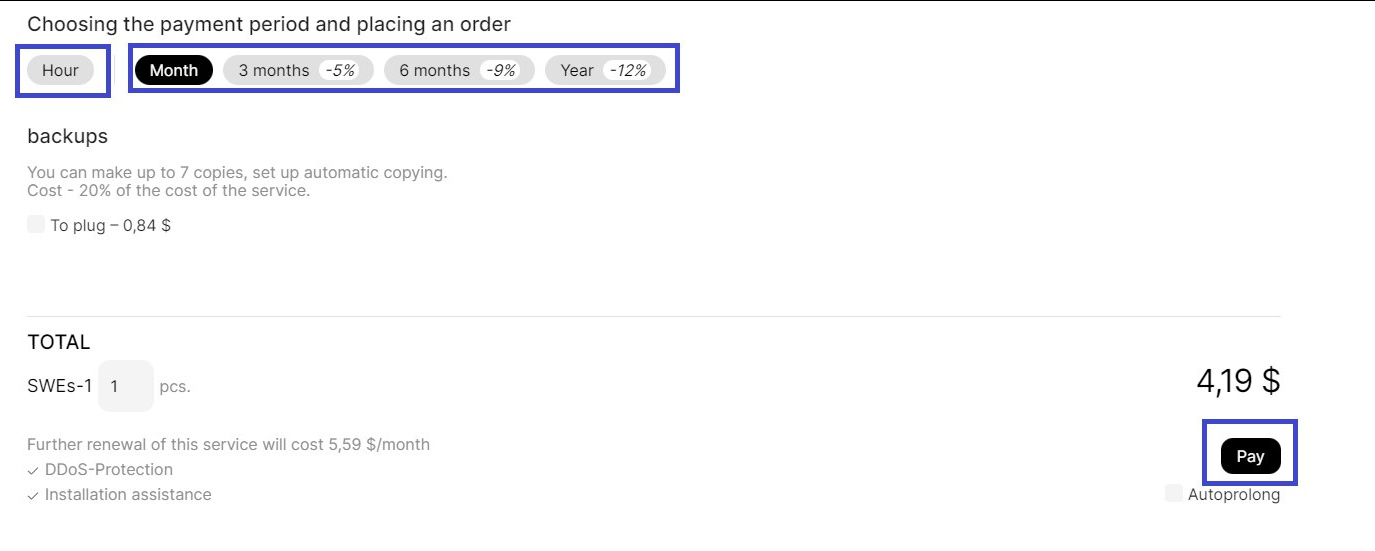
Task: Enable the backups To plug checkbox
Action: tap(36, 225)
